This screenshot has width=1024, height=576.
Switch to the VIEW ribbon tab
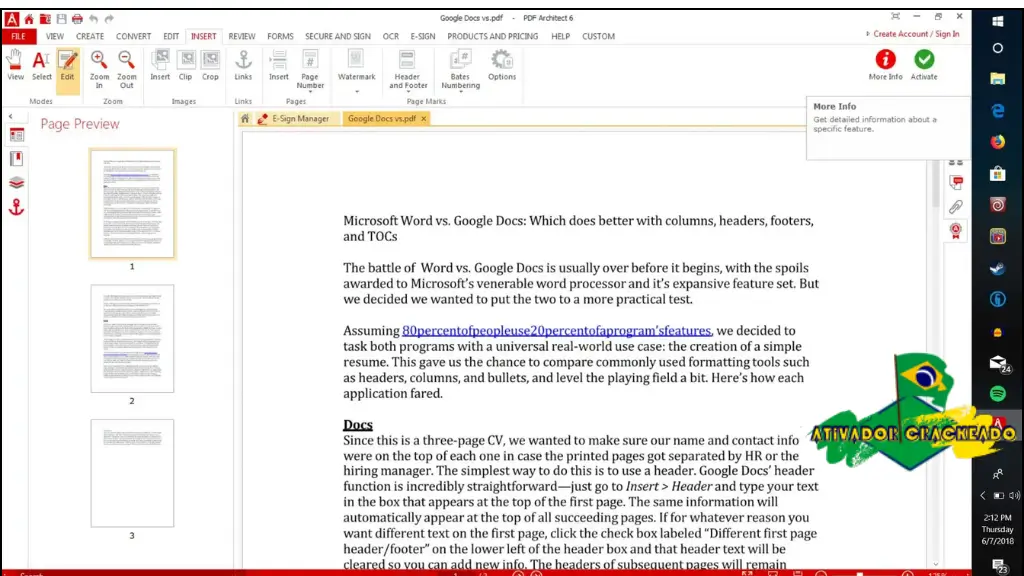coord(55,37)
